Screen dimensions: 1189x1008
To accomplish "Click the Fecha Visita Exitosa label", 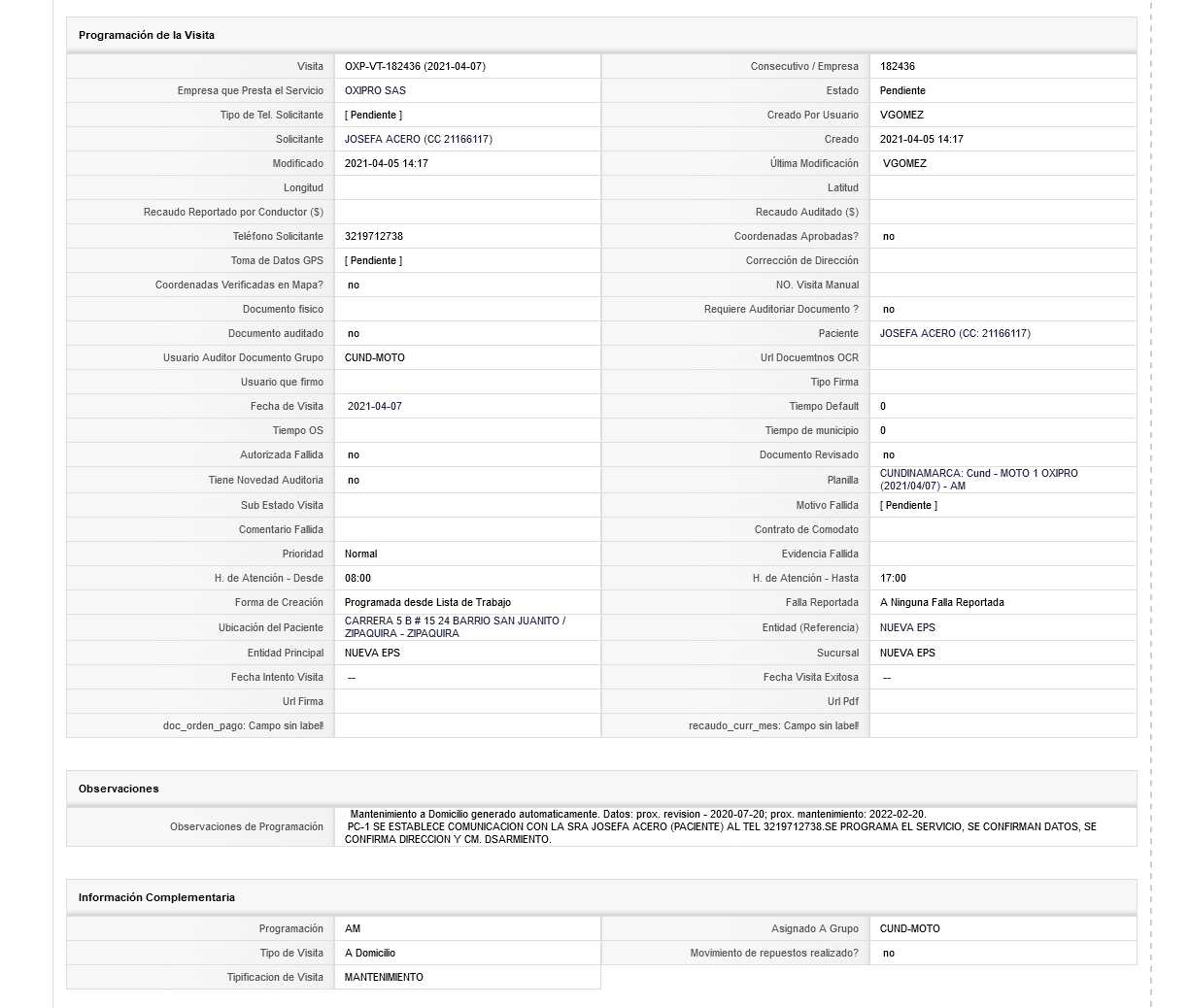I will 811,677.
